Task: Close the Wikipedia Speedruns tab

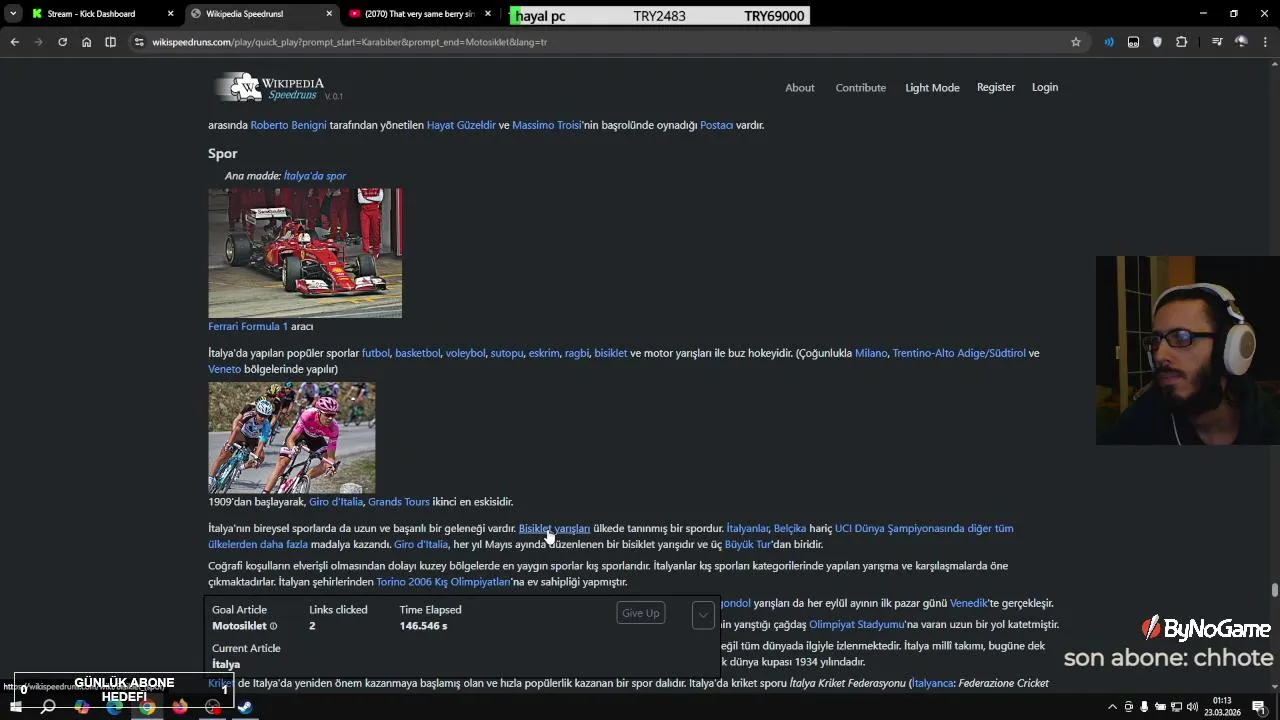Action: [330, 14]
